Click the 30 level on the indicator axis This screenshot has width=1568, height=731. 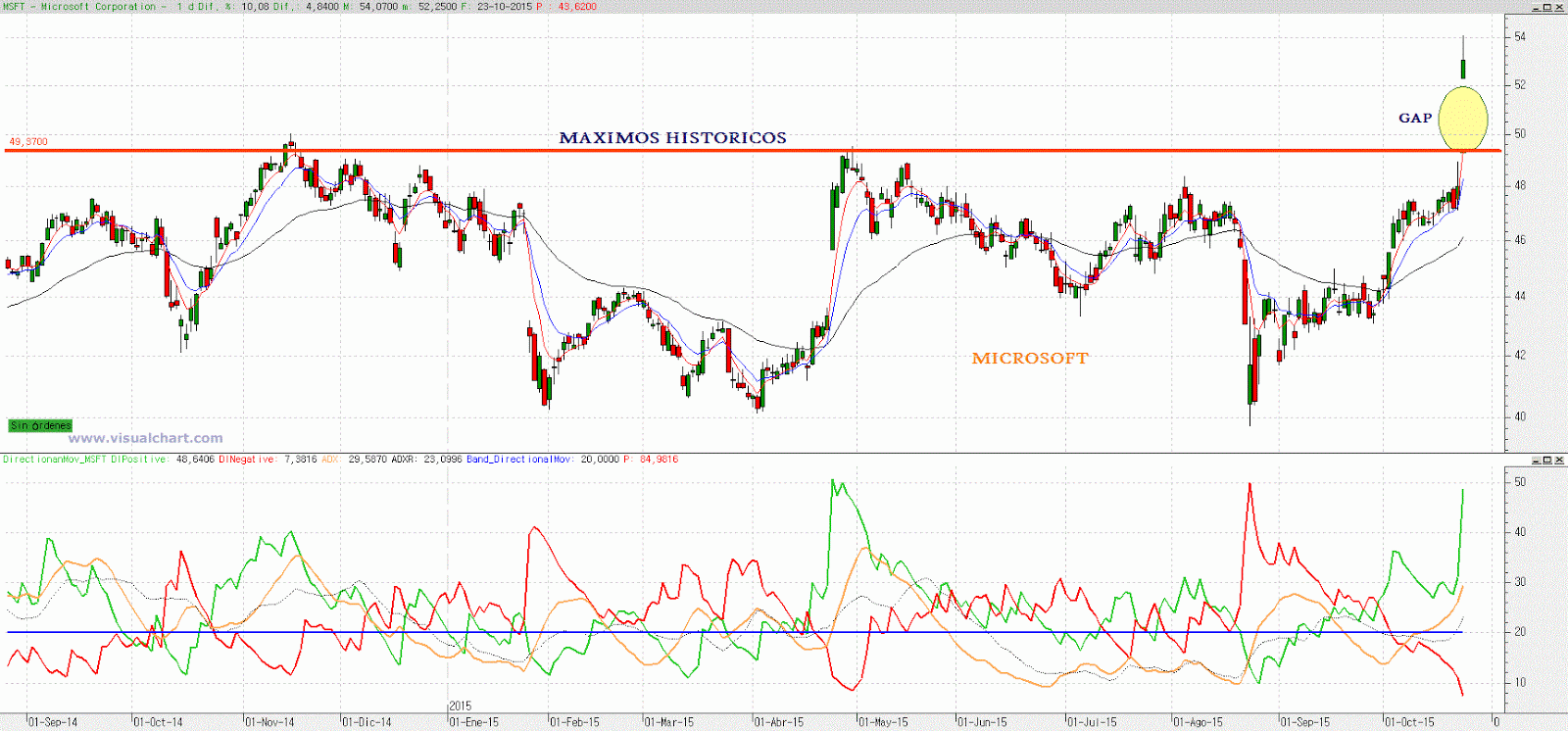pos(1520,582)
